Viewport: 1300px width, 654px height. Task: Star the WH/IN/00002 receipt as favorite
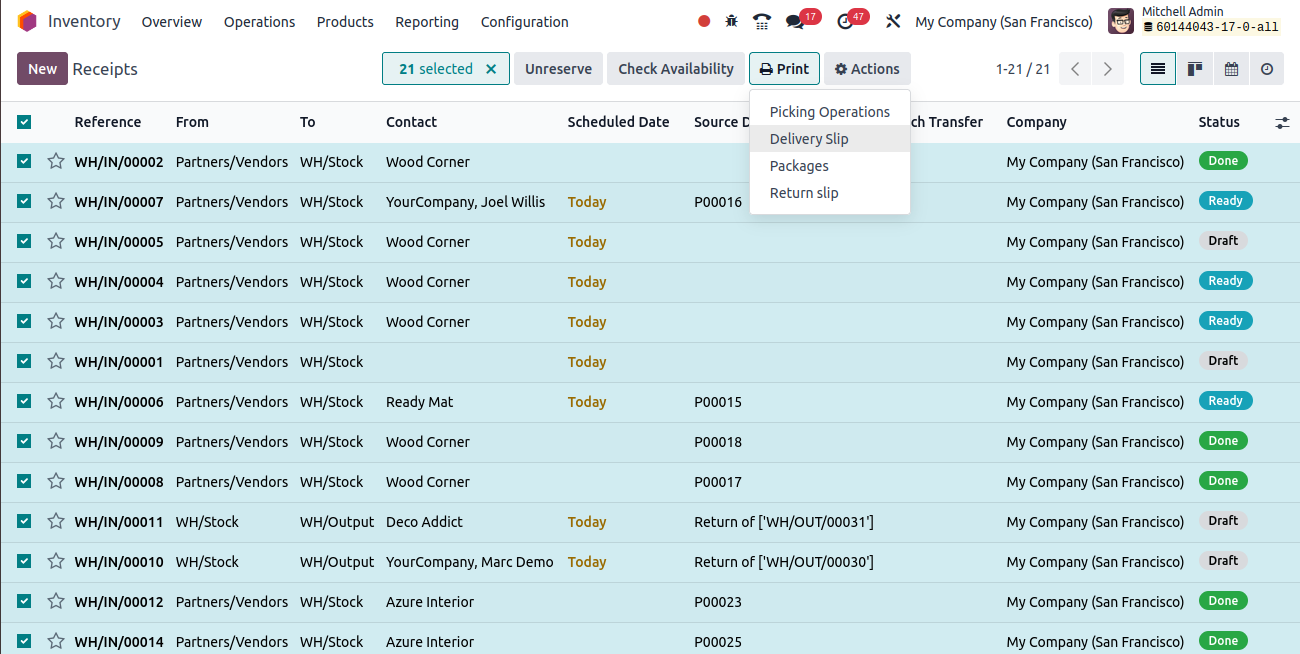[x=56, y=161]
